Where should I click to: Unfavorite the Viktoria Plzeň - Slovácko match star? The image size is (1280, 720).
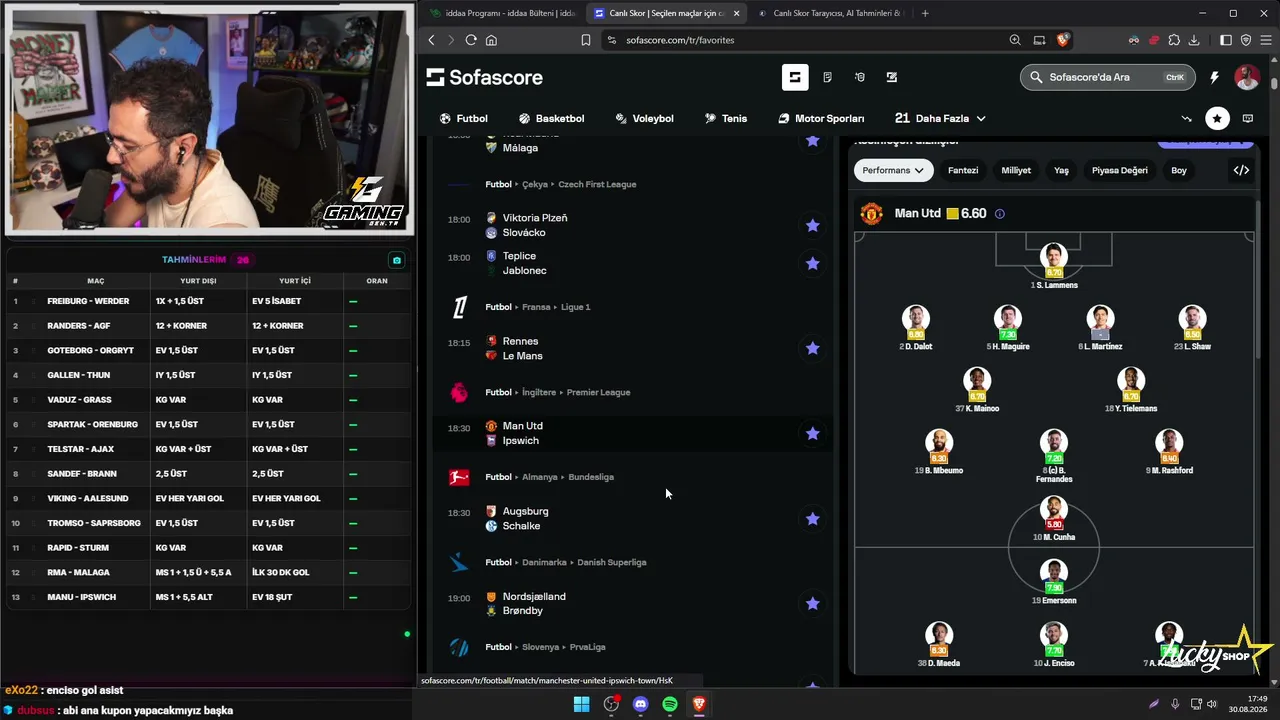click(x=812, y=226)
